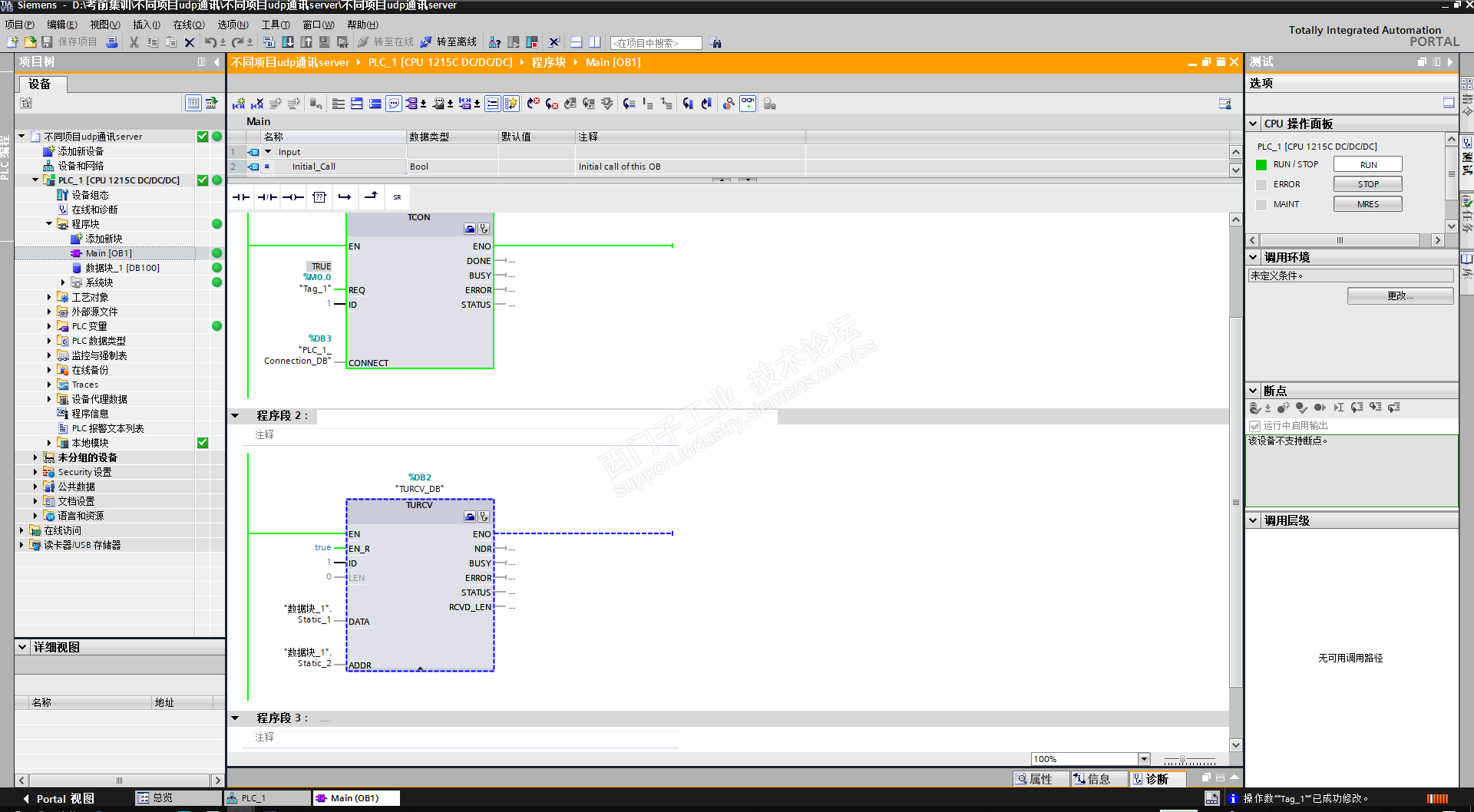This screenshot has height=812, width=1474.
Task: Toggle free comments display icon
Action: pyautogui.click(x=394, y=104)
